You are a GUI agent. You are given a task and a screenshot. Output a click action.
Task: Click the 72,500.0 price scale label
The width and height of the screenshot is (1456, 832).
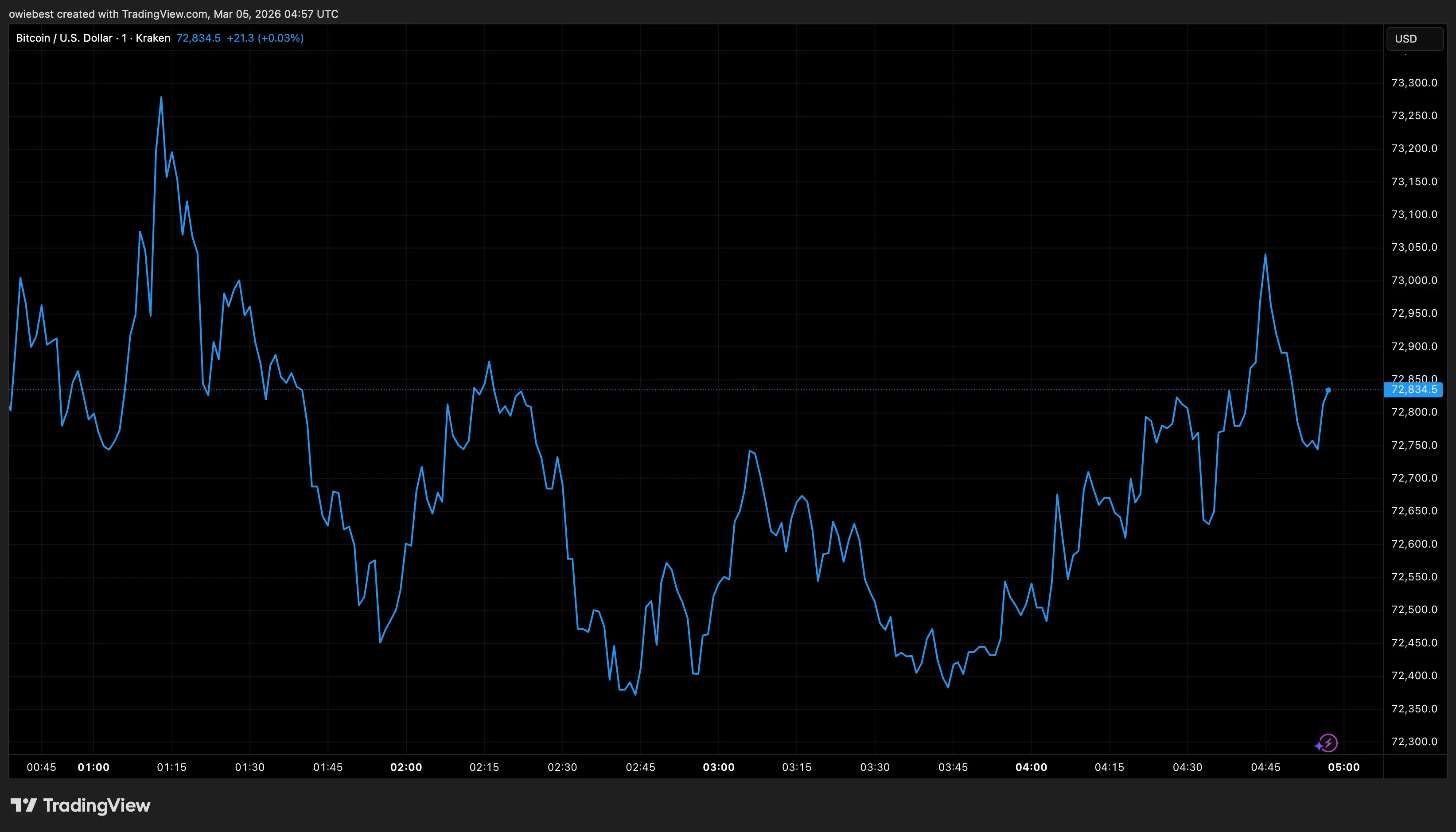tap(1414, 610)
